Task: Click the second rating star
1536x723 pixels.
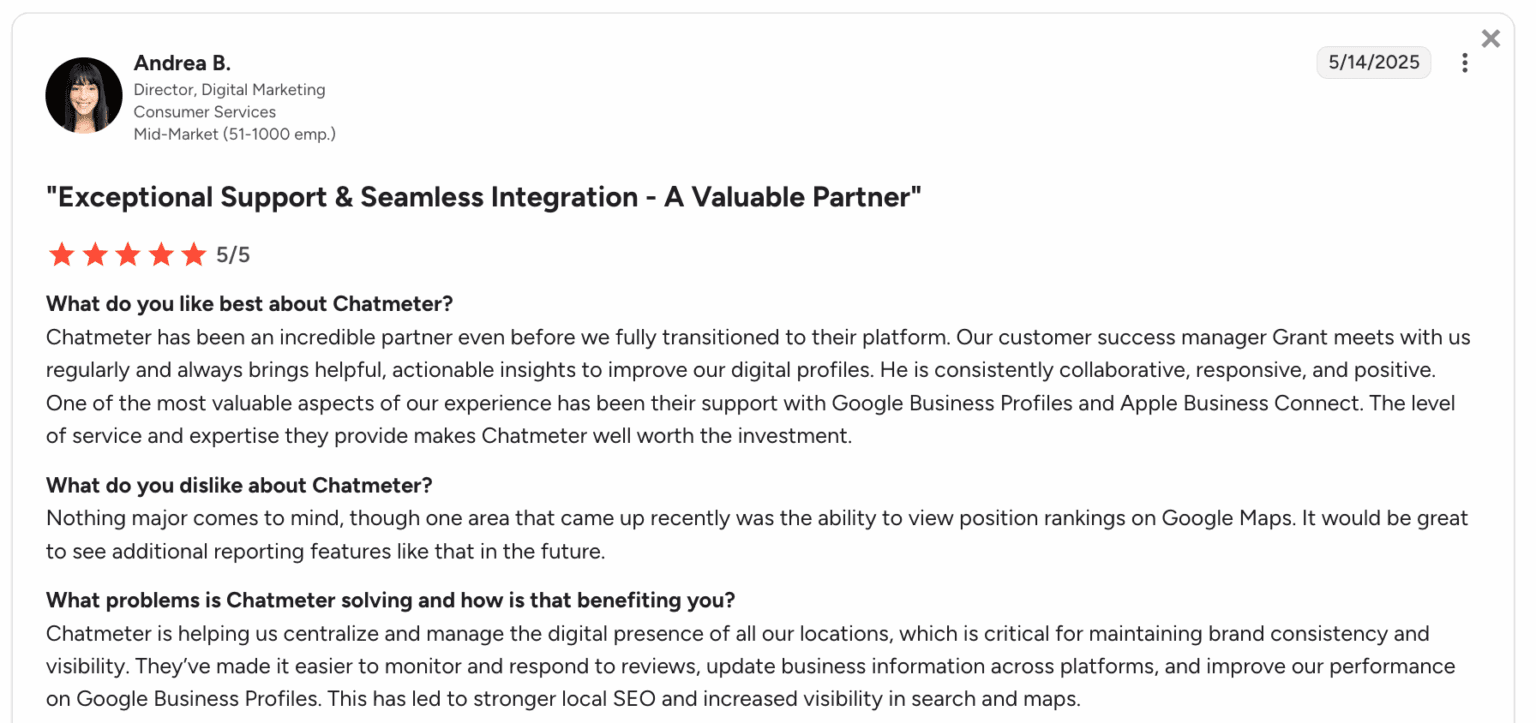Action: pyautogui.click(x=95, y=255)
